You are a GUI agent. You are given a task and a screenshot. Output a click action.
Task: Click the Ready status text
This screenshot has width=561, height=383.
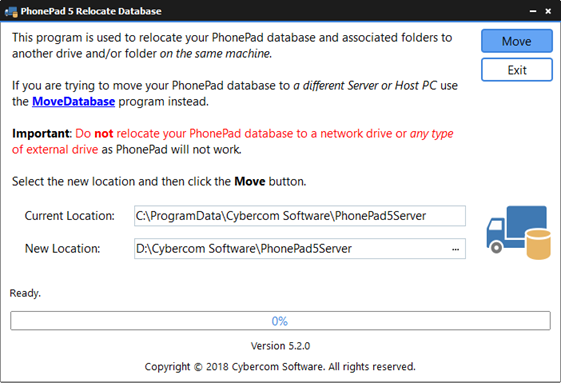click(x=25, y=293)
